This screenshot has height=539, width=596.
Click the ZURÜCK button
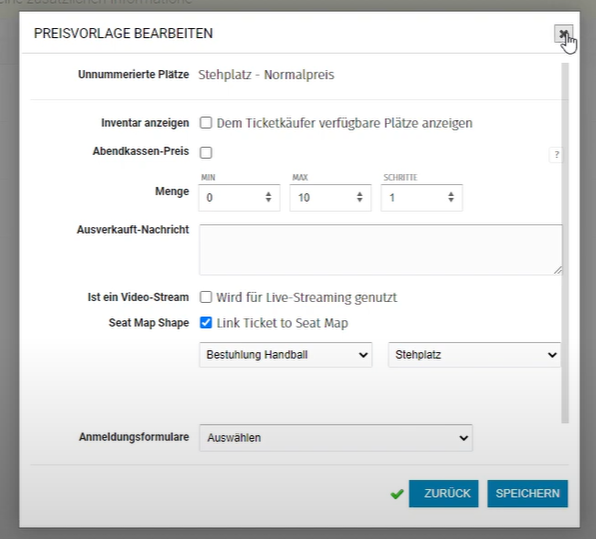[444, 493]
